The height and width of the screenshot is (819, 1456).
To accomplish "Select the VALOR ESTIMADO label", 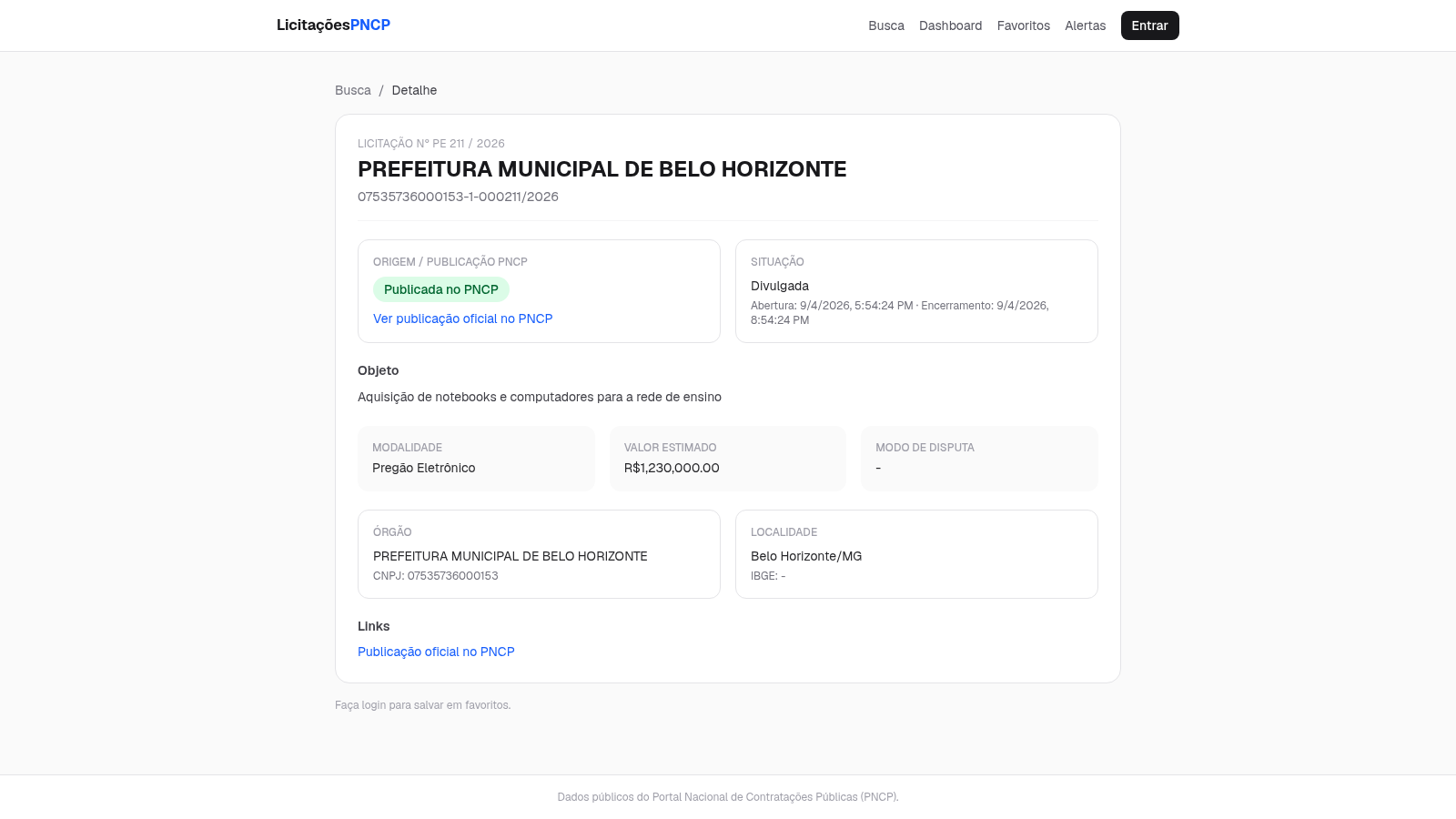I will point(671,448).
